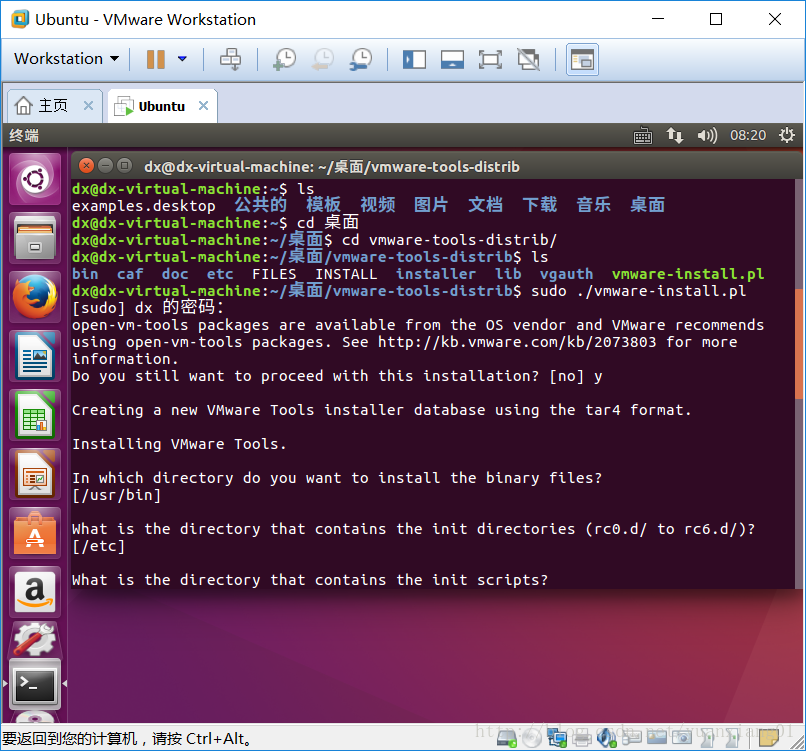The width and height of the screenshot is (806, 751).
Task: Open the Files manager from launcher
Action: 35,238
